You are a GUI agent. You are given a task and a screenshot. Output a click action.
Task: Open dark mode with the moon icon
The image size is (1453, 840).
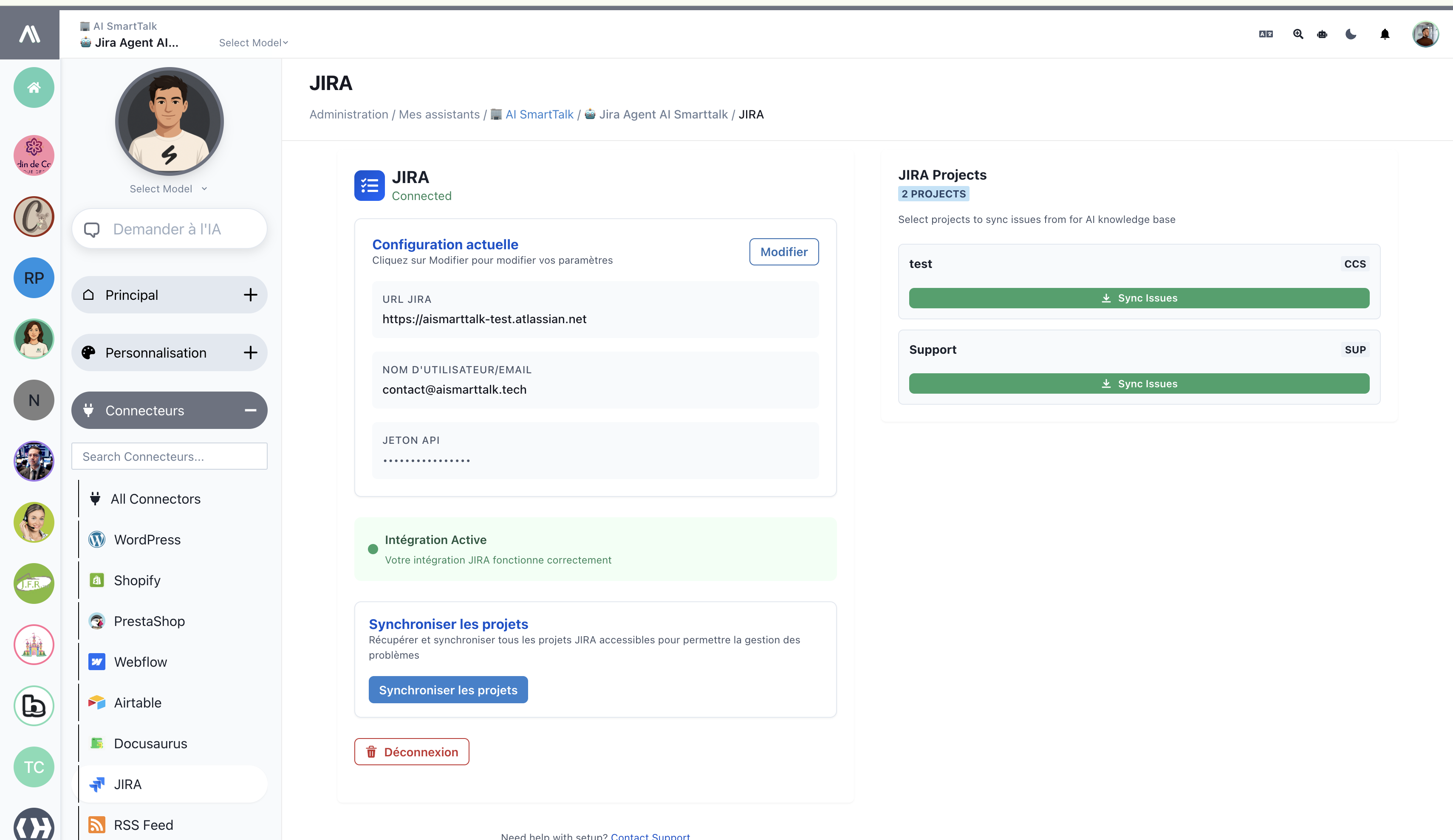pos(1350,34)
